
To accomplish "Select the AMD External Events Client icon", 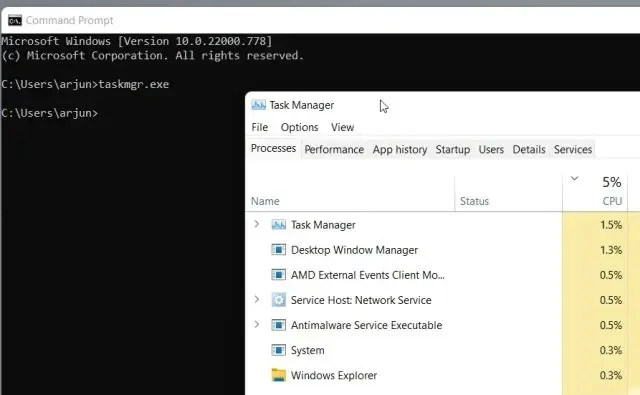I will click(x=278, y=275).
